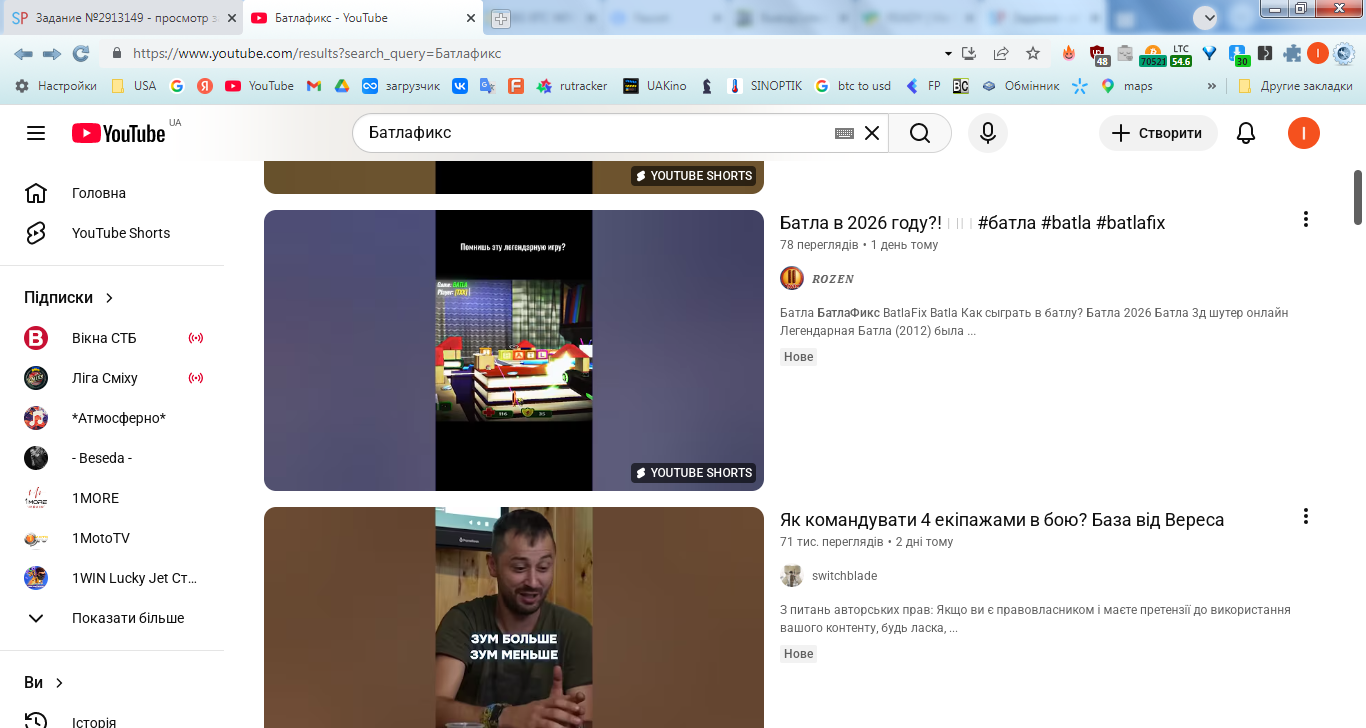
Task: Click the install/download page icon
Action: tap(969, 53)
